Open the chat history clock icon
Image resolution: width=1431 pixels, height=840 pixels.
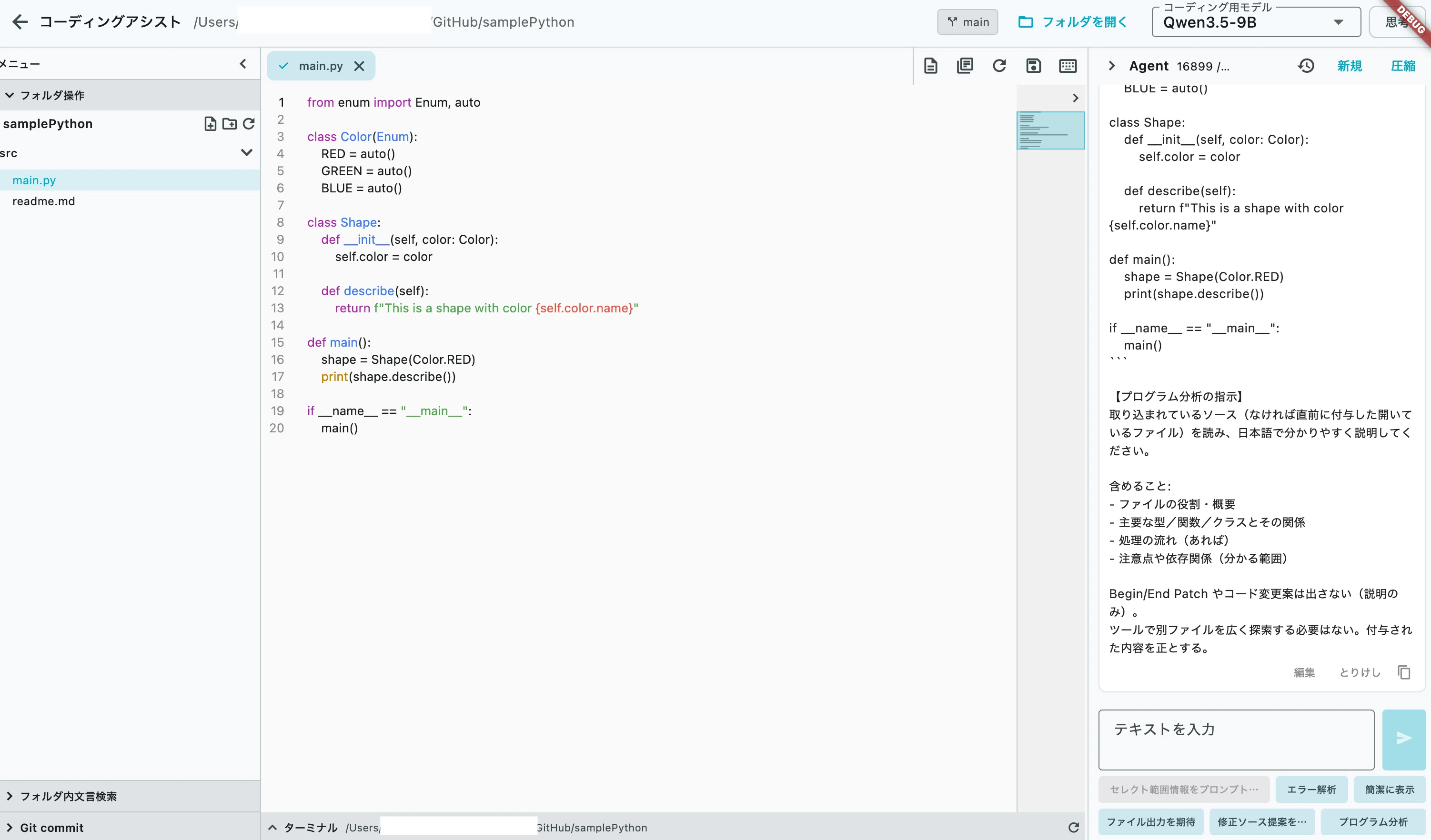click(1306, 66)
